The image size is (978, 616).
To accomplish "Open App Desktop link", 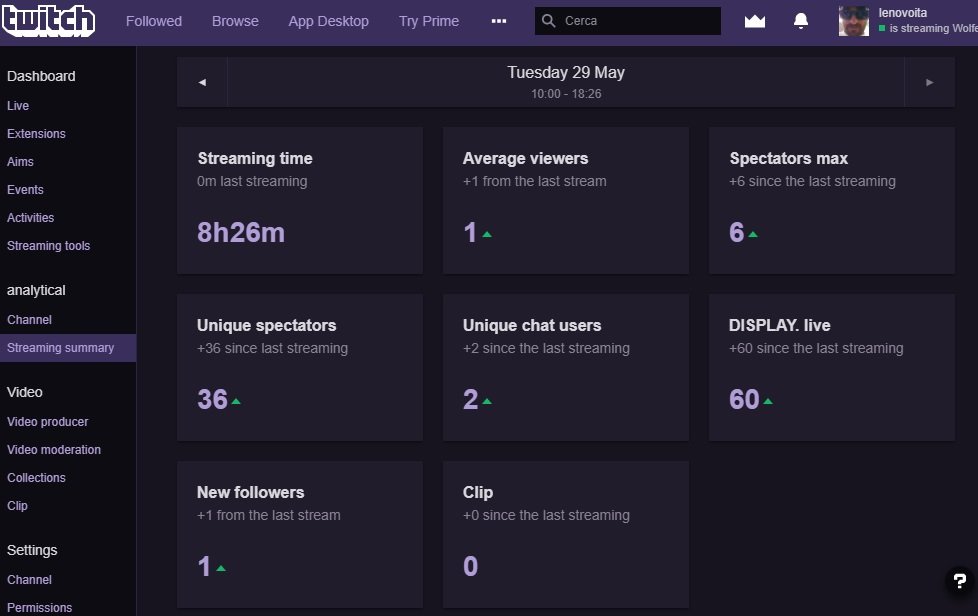I will [328, 21].
